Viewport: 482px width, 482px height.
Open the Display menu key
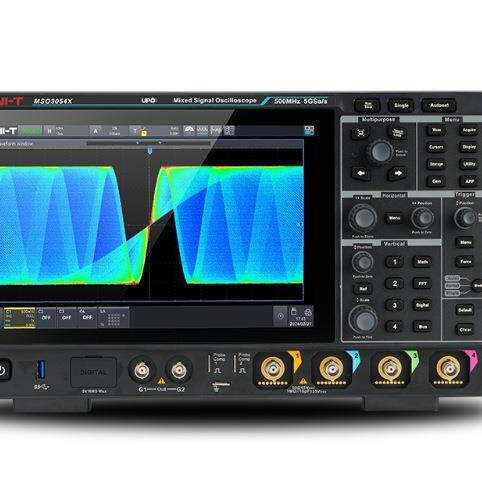469,147
